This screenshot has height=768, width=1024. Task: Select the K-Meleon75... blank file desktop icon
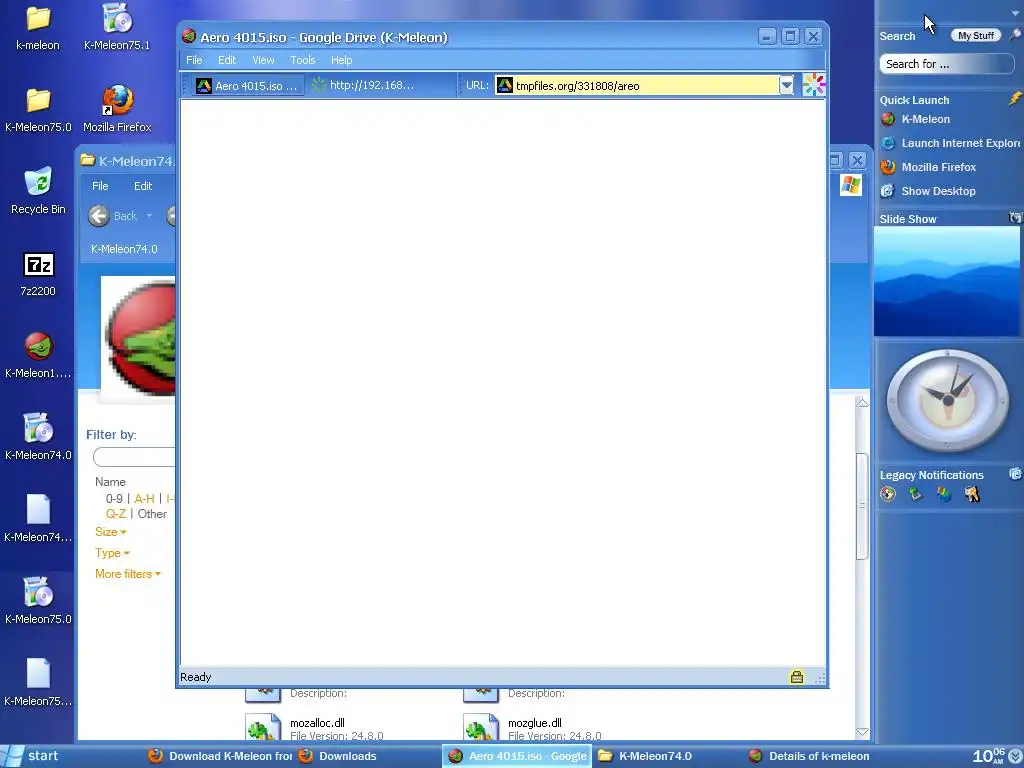coord(38,683)
